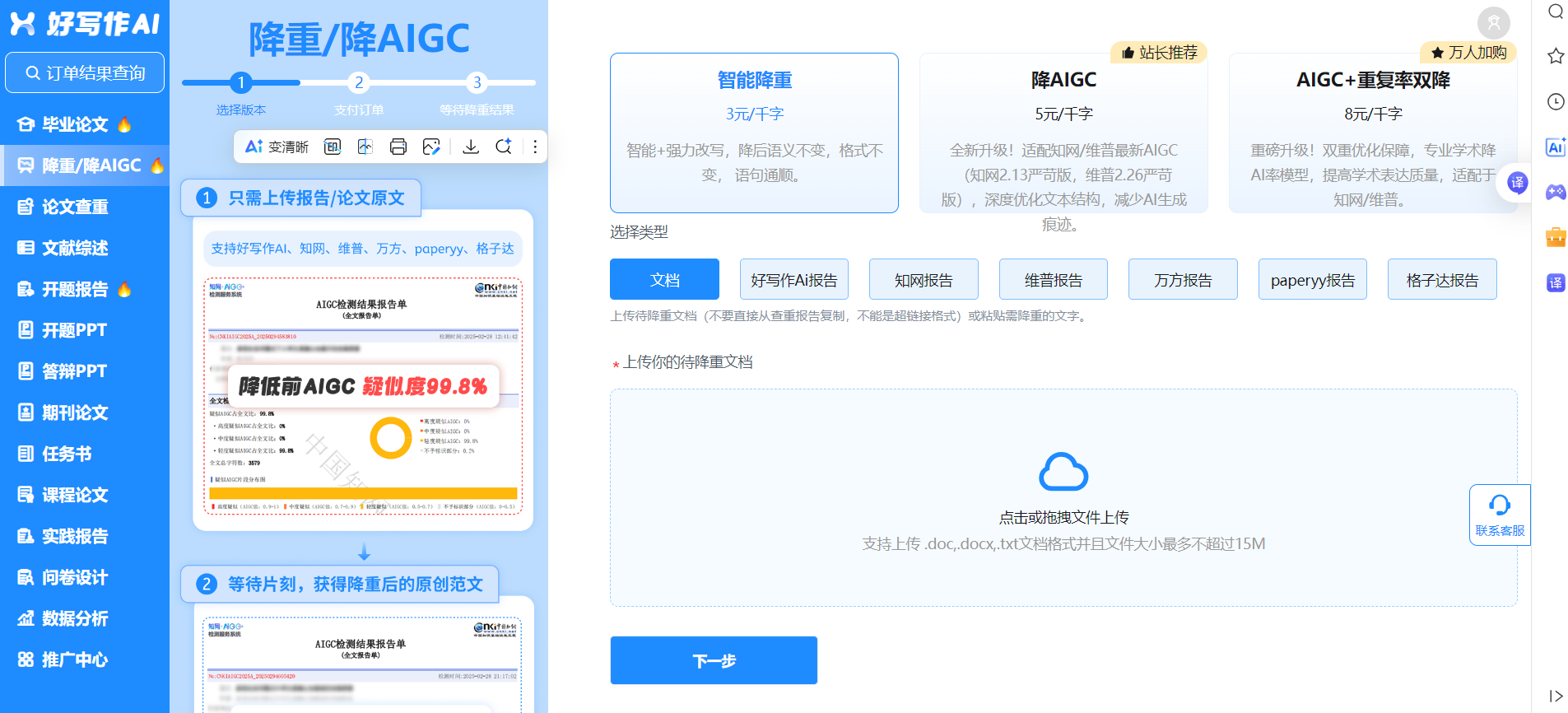
Task: Click the AI 变清晰 enhance tool
Action: pyautogui.click(x=277, y=147)
